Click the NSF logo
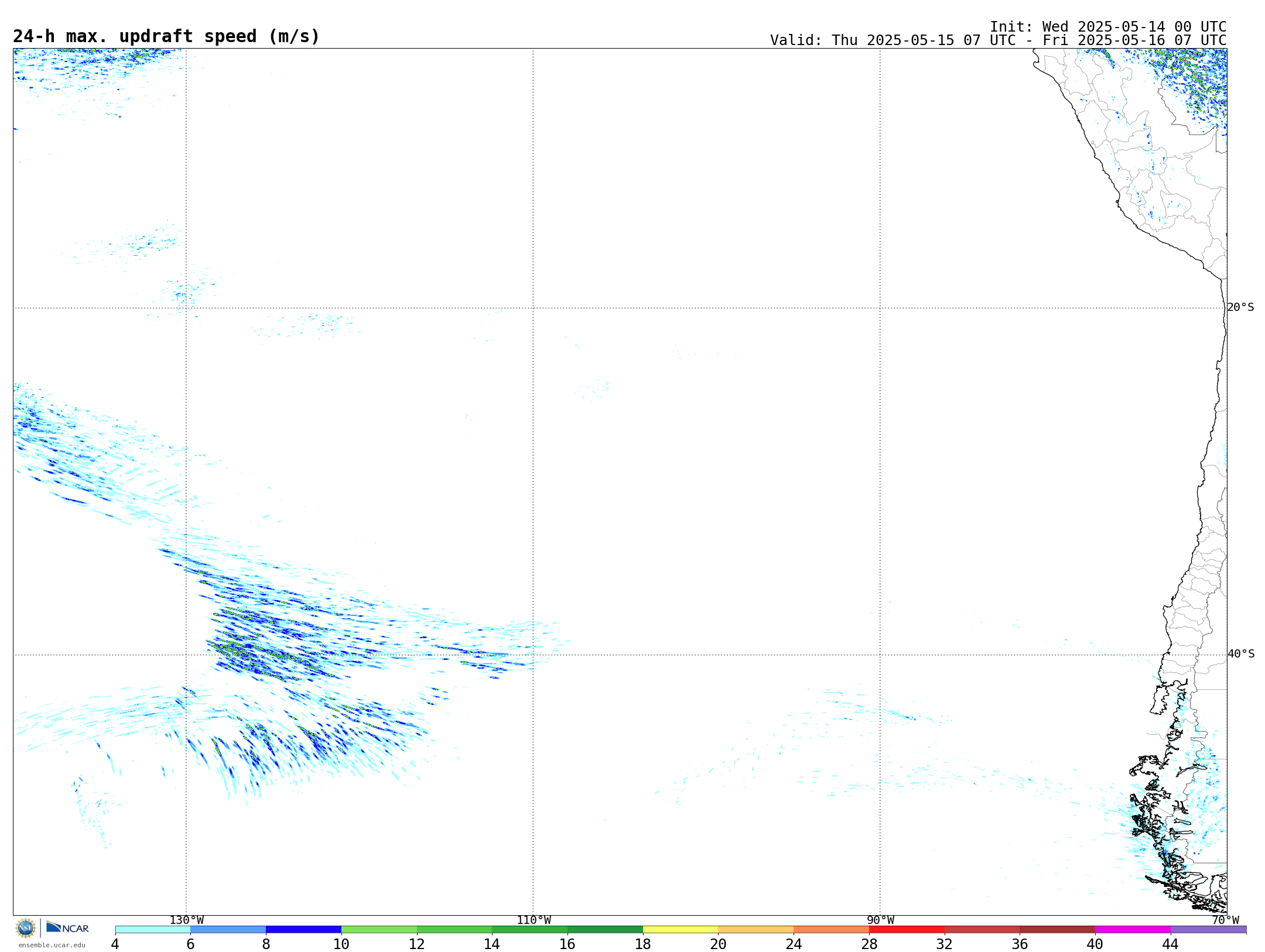 pyautogui.click(x=26, y=928)
